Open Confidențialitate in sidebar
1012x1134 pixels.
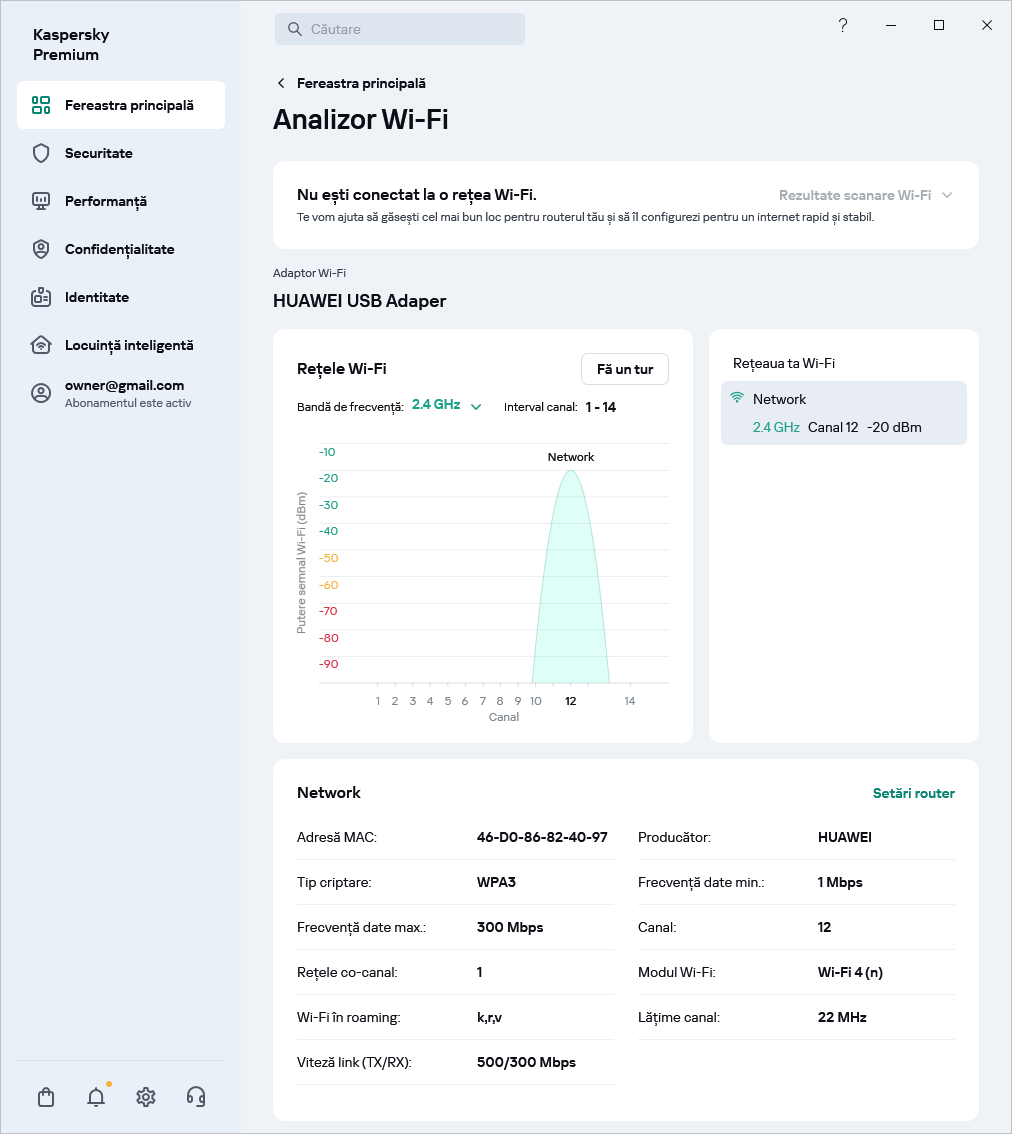(119, 249)
